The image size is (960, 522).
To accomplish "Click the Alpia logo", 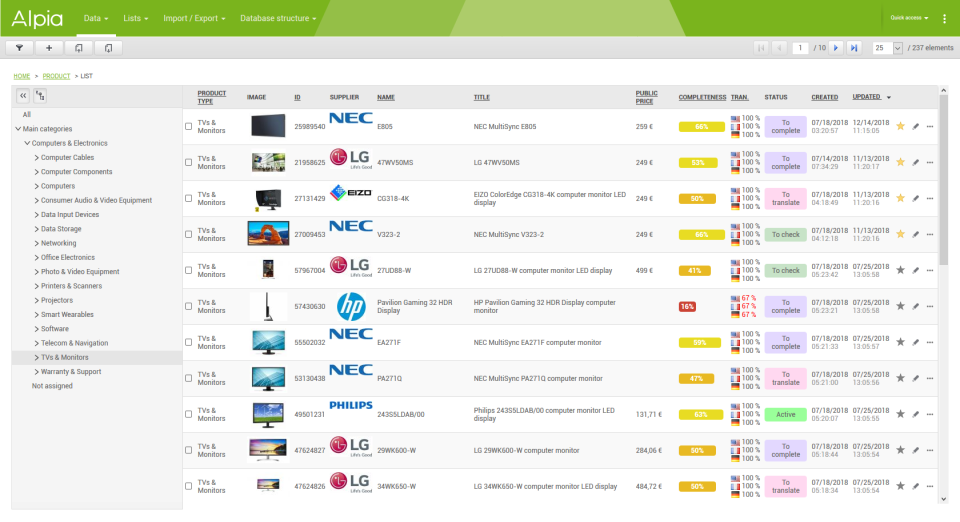I will [37, 18].
